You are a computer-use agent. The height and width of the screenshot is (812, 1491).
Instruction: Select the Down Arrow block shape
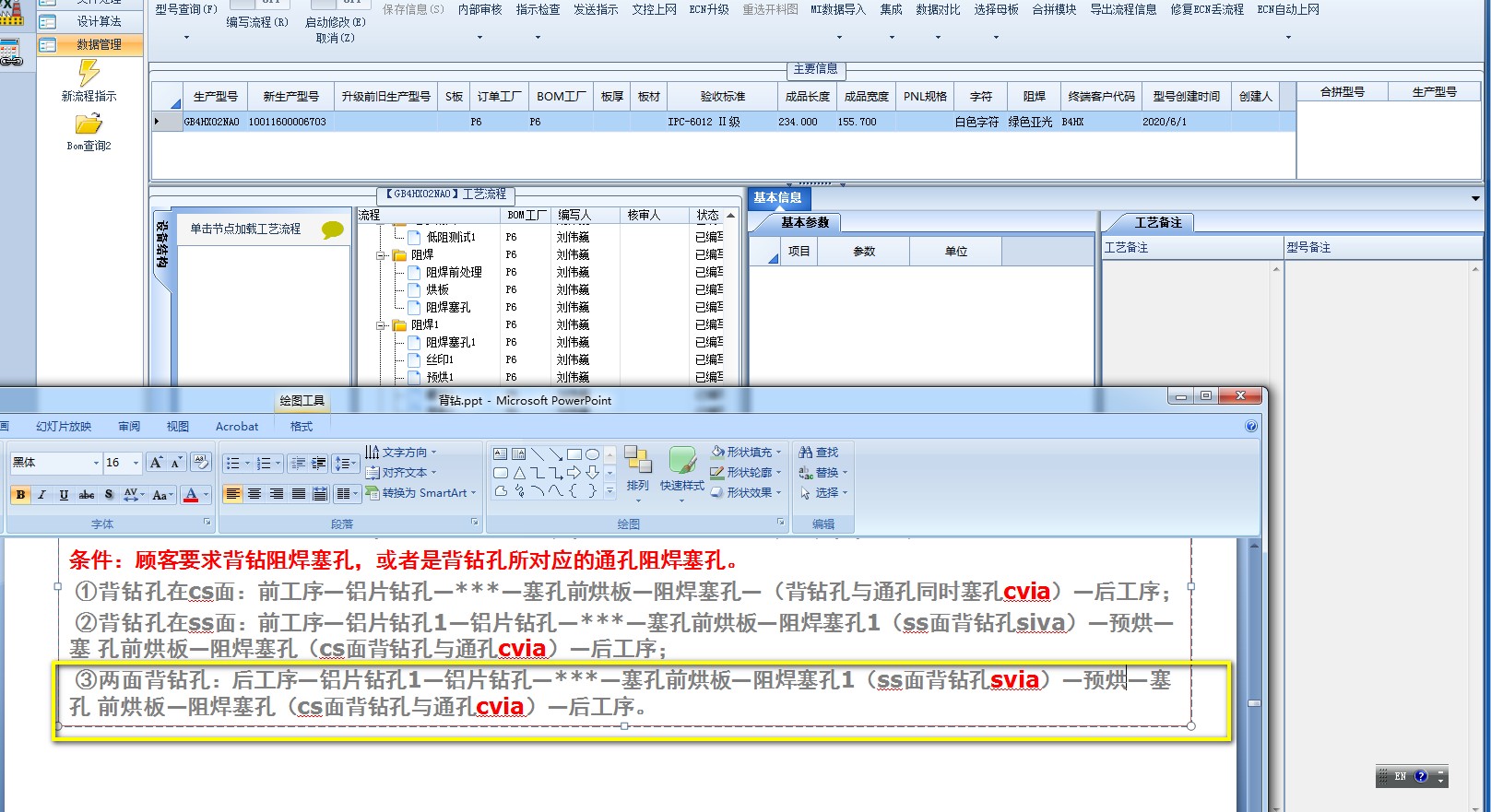(x=592, y=473)
